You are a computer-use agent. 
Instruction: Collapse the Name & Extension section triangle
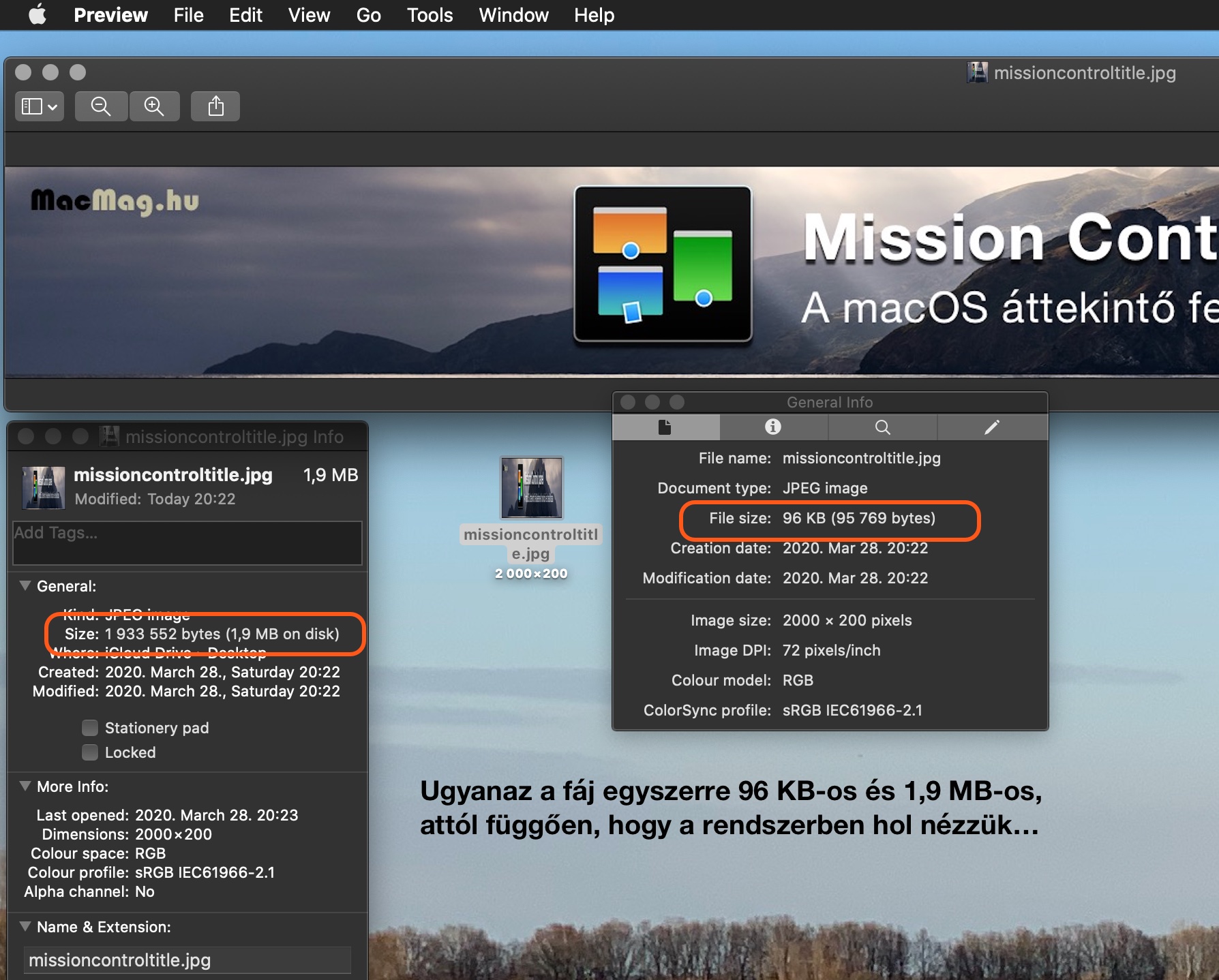coord(25,926)
